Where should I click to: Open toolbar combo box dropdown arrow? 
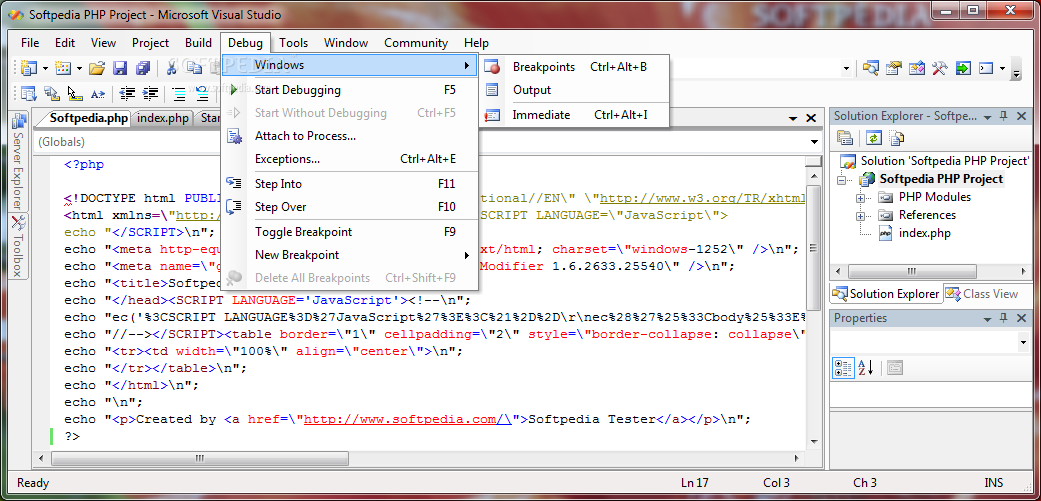coord(846,68)
